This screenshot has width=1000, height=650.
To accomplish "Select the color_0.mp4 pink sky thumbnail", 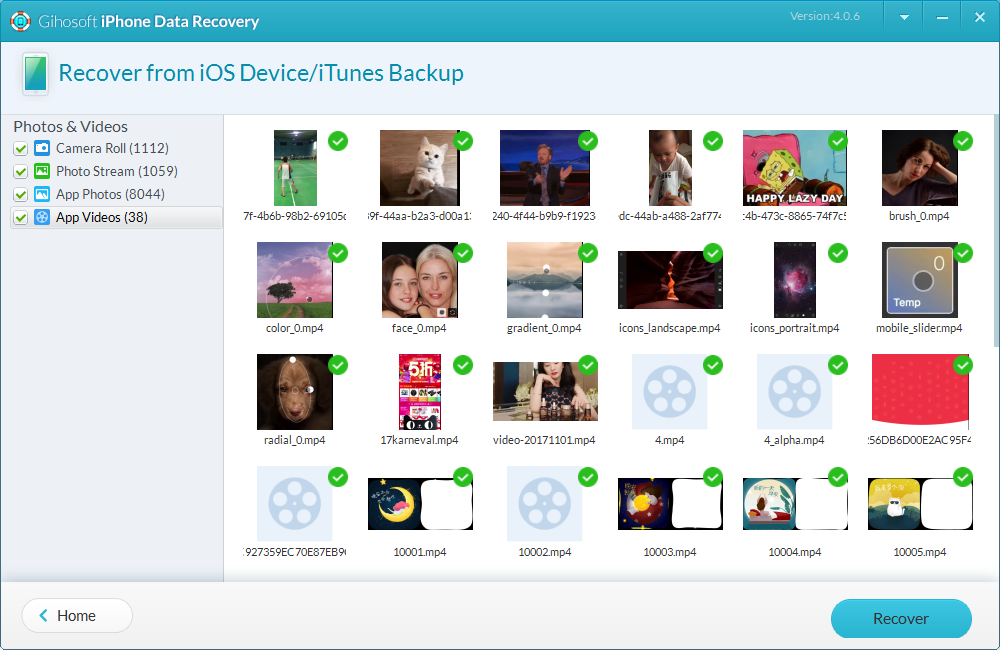I will click(295, 279).
